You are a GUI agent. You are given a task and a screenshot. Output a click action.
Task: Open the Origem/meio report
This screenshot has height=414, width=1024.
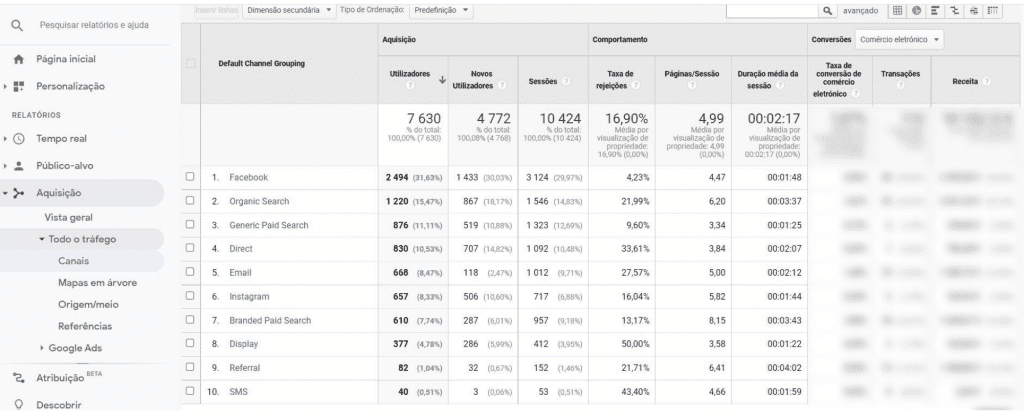click(88, 304)
